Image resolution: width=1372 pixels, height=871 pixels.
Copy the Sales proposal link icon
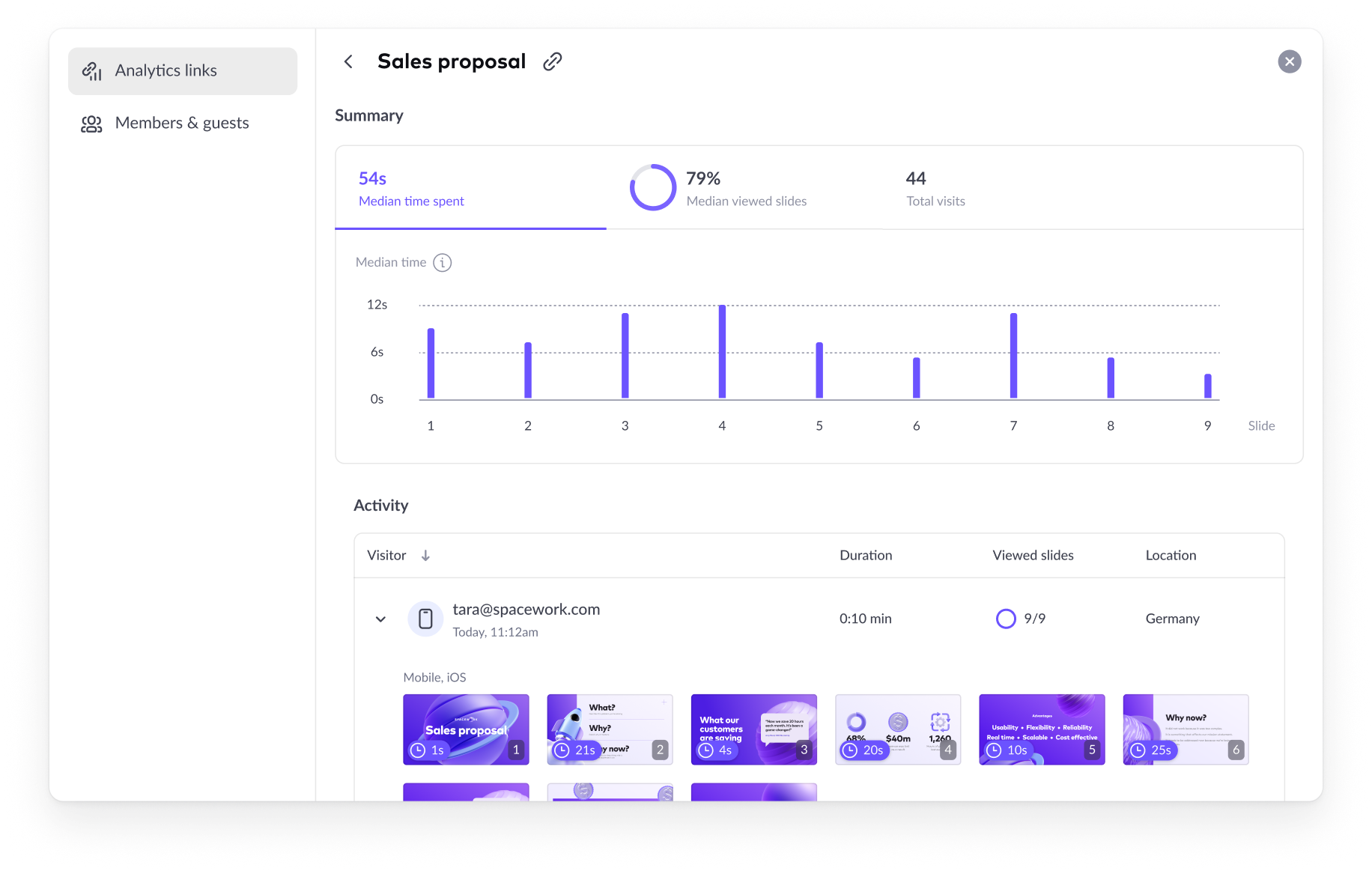pyautogui.click(x=553, y=61)
